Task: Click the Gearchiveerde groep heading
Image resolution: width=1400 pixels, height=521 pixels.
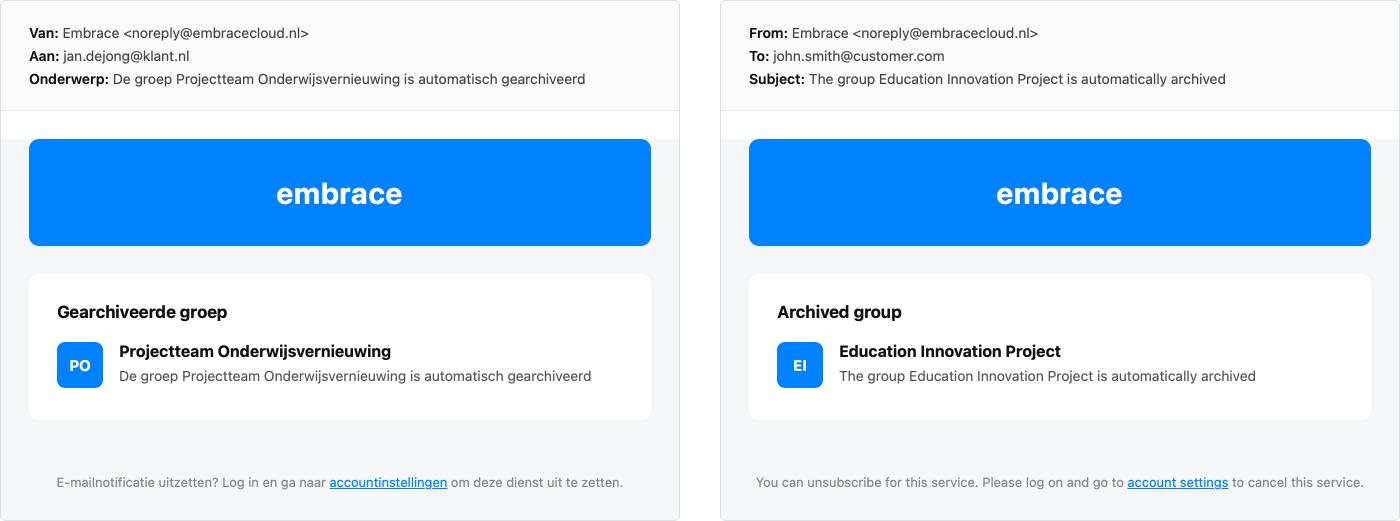Action: (x=142, y=312)
